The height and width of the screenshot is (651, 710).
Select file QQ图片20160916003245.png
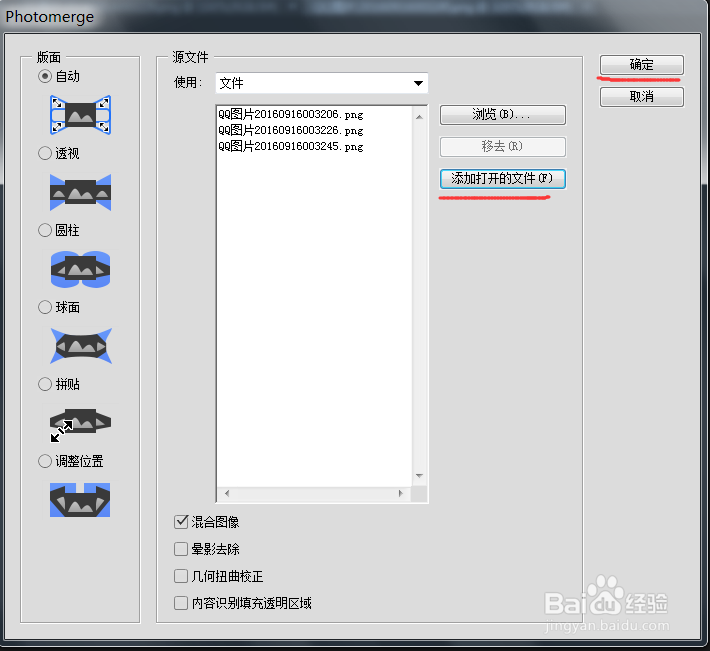click(x=291, y=146)
